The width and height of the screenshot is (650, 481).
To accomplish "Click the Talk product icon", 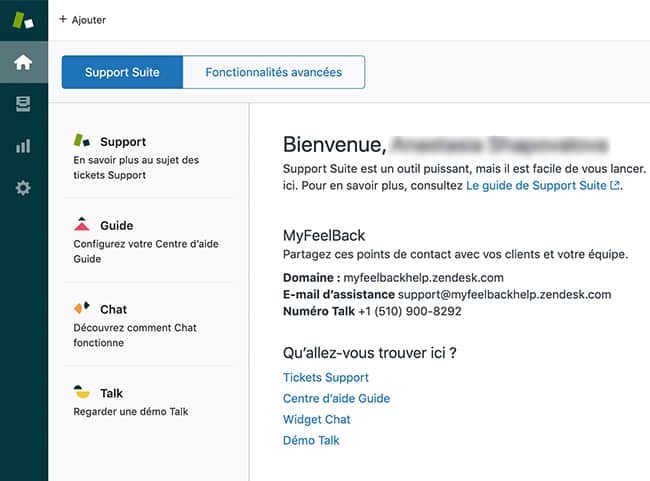I will (x=82, y=391).
